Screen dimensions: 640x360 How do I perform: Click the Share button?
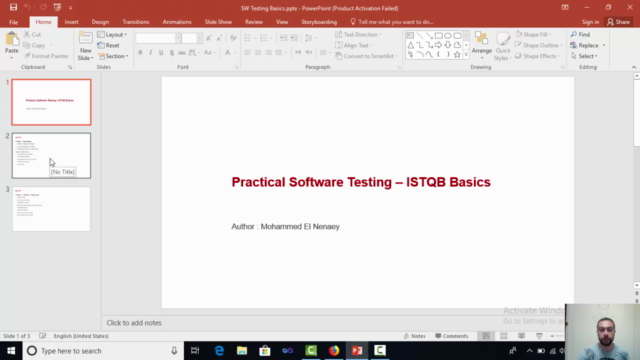pyautogui.click(x=618, y=22)
